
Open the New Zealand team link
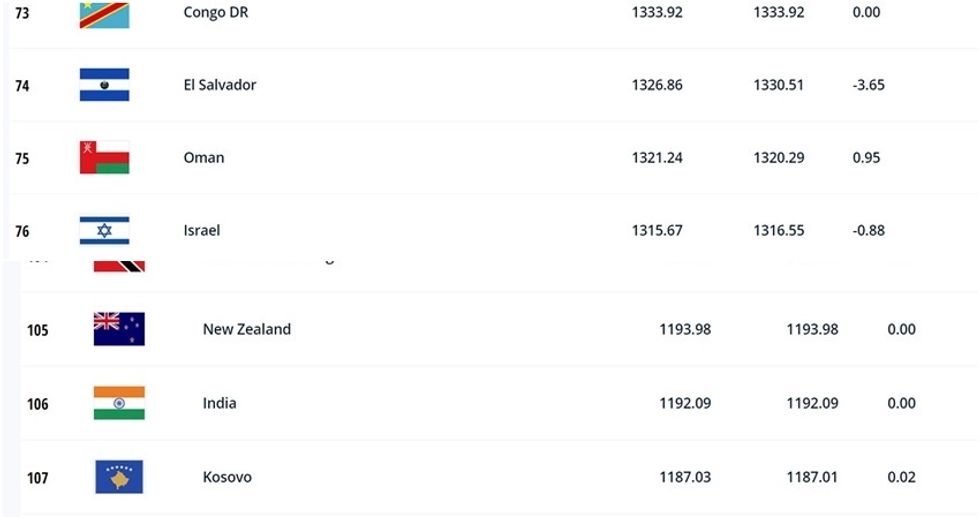(247, 329)
